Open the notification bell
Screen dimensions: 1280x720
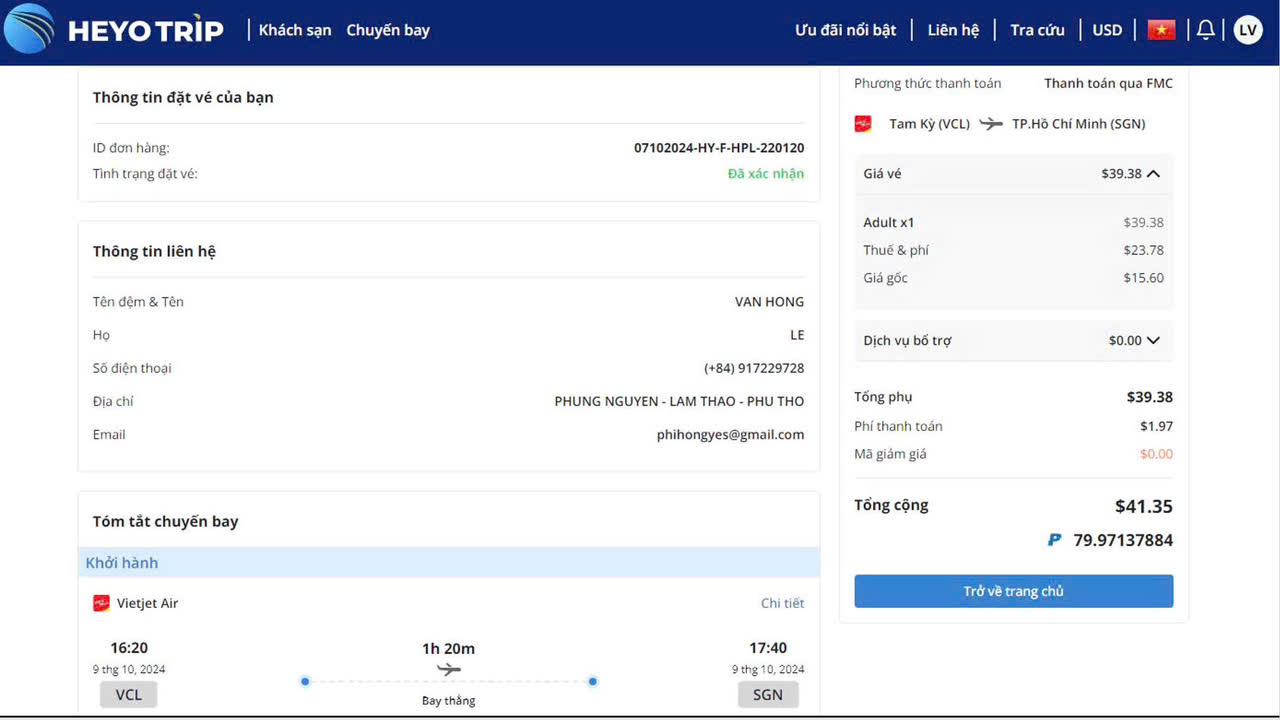1205,30
